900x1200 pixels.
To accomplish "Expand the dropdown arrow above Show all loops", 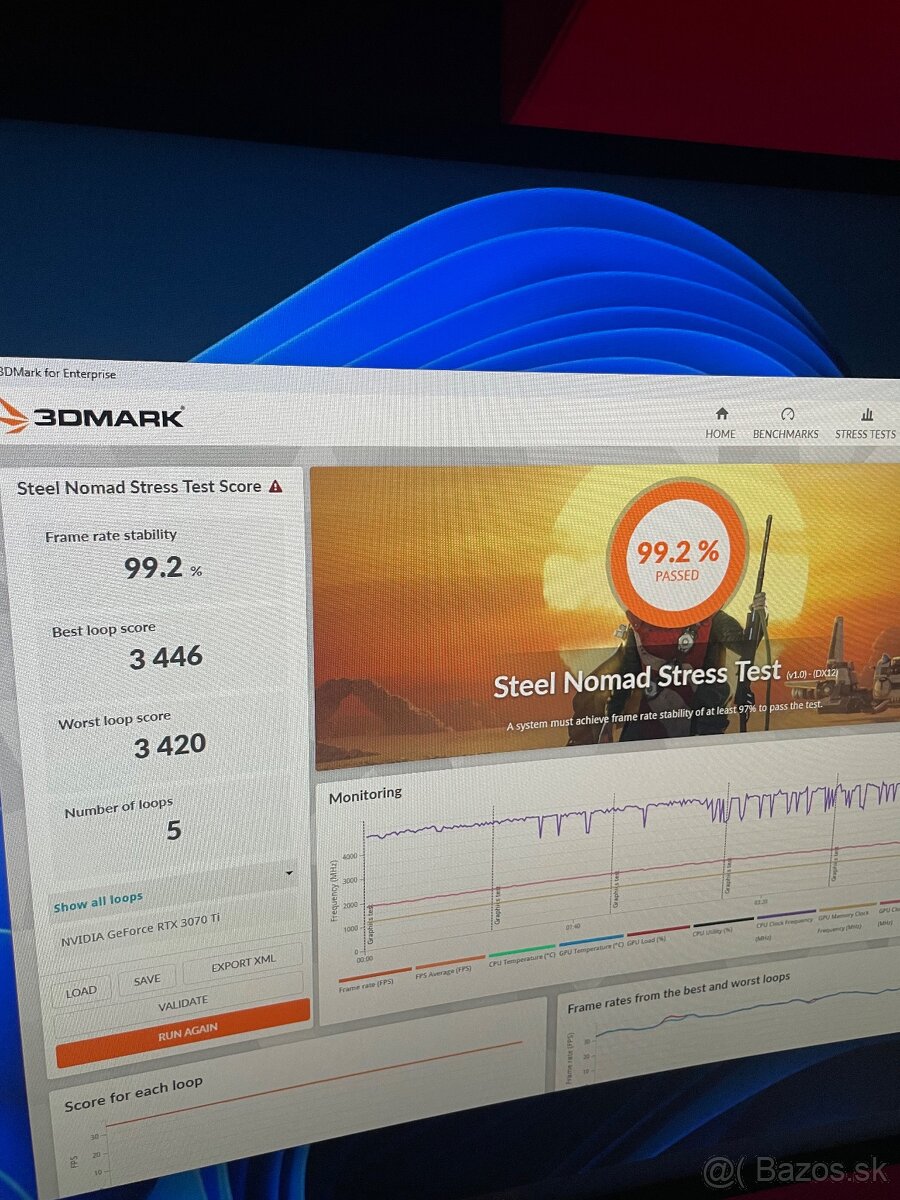I will click(289, 873).
